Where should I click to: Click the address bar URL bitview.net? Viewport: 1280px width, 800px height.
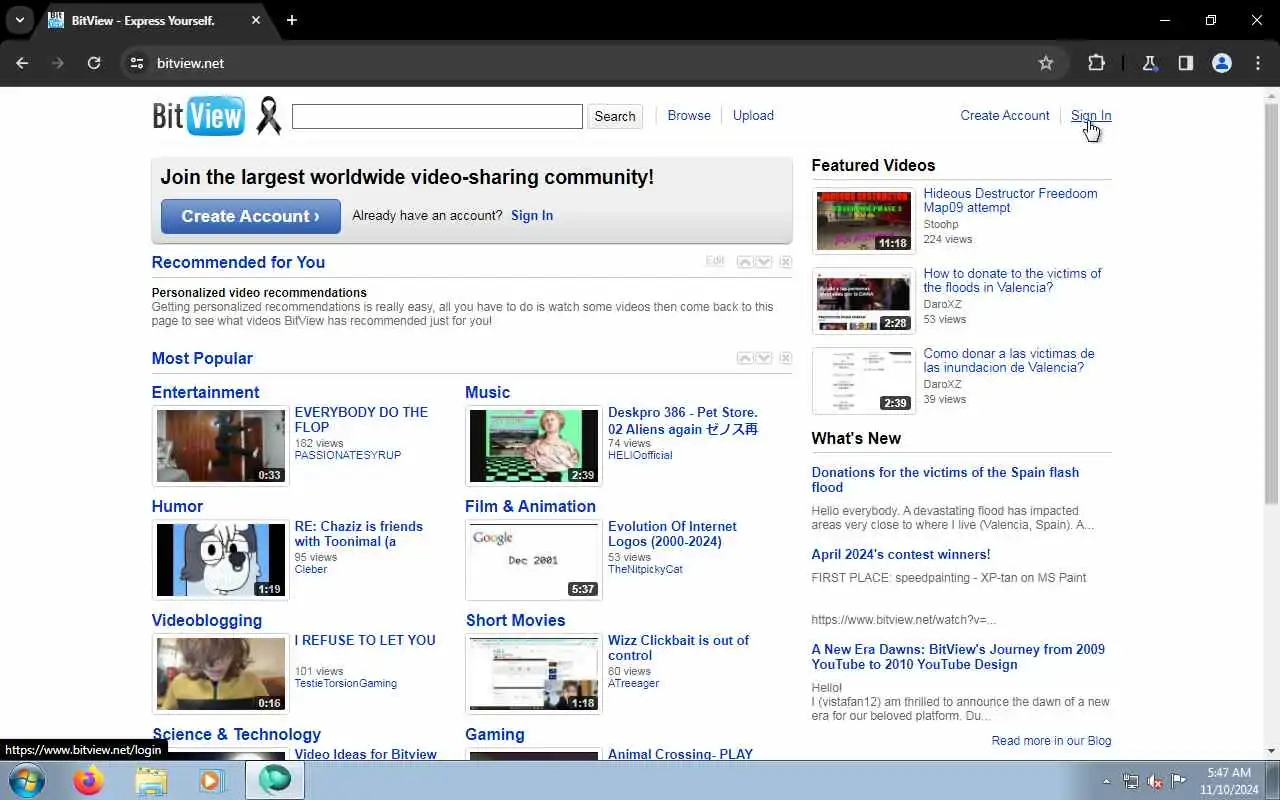pos(190,63)
